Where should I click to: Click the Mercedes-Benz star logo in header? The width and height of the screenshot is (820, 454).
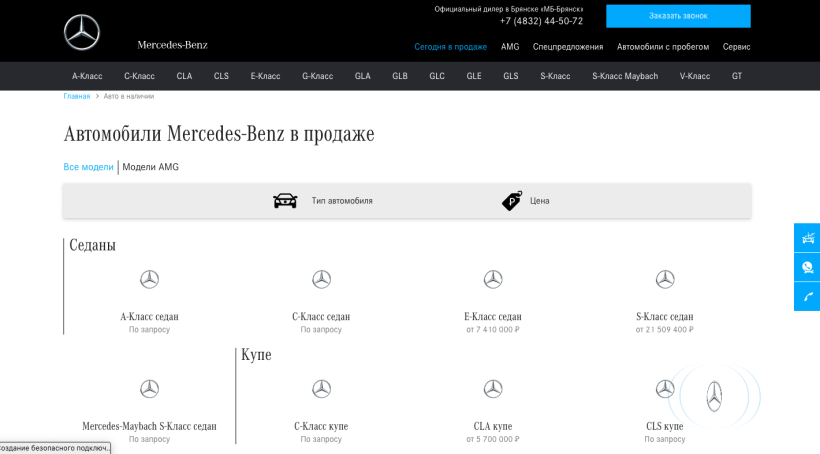click(82, 32)
